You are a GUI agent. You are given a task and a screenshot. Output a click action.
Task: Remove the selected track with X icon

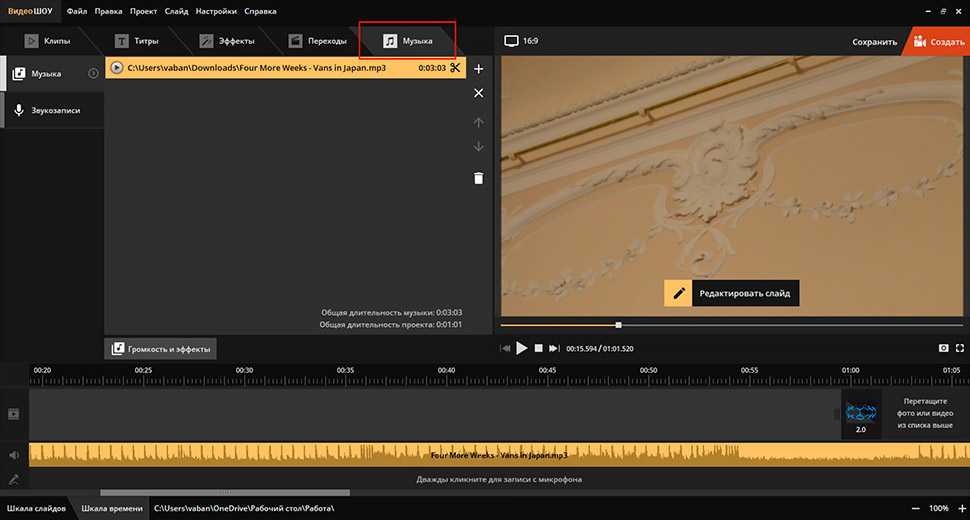[478, 93]
